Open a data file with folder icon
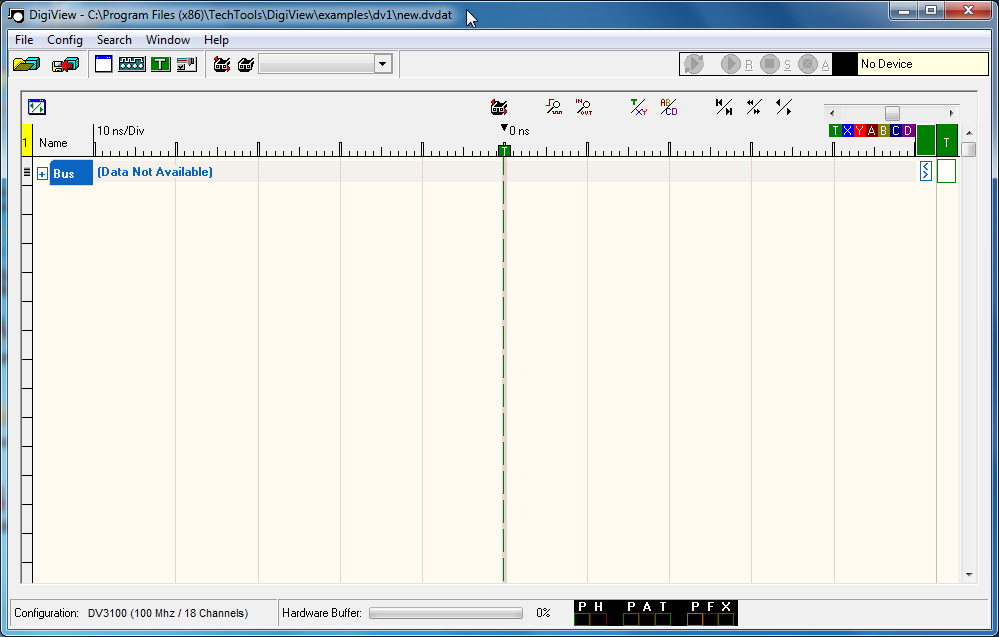 coord(26,64)
